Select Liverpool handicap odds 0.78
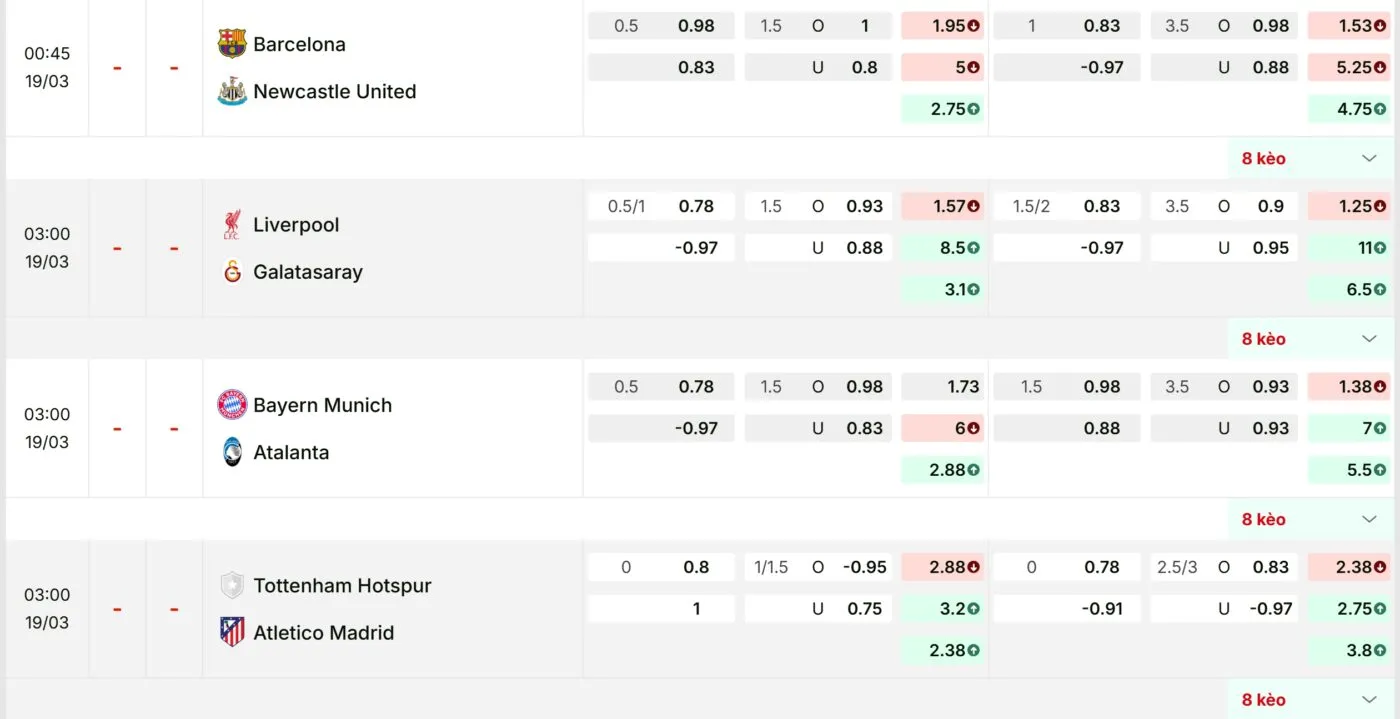Image resolution: width=1400 pixels, height=719 pixels. click(695, 206)
